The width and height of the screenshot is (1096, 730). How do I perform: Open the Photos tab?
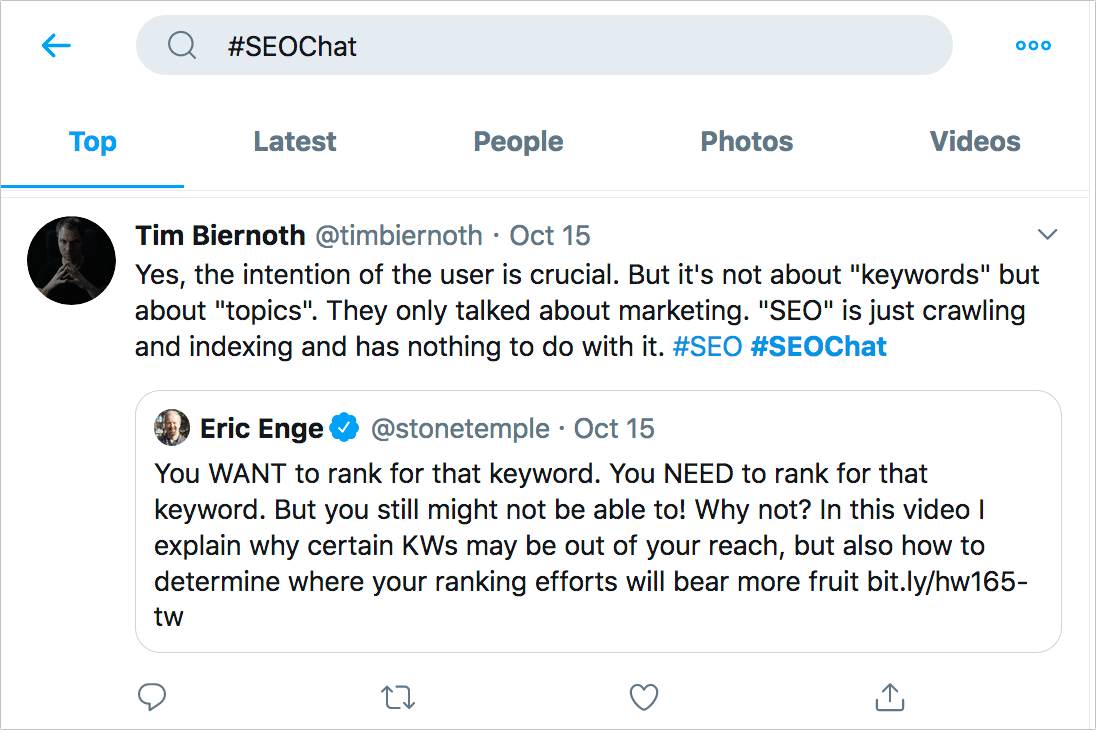746,142
